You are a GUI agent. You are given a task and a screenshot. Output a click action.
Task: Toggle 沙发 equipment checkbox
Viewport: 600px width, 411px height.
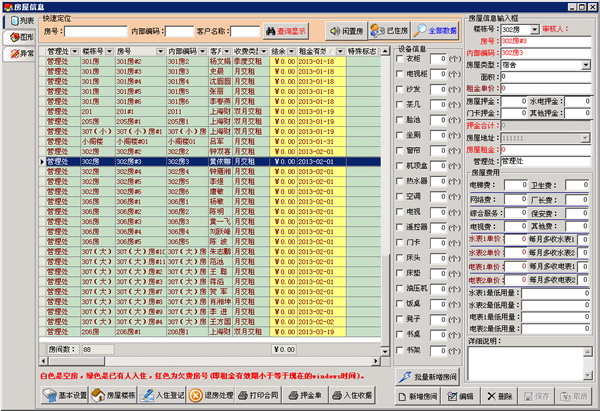pos(399,89)
